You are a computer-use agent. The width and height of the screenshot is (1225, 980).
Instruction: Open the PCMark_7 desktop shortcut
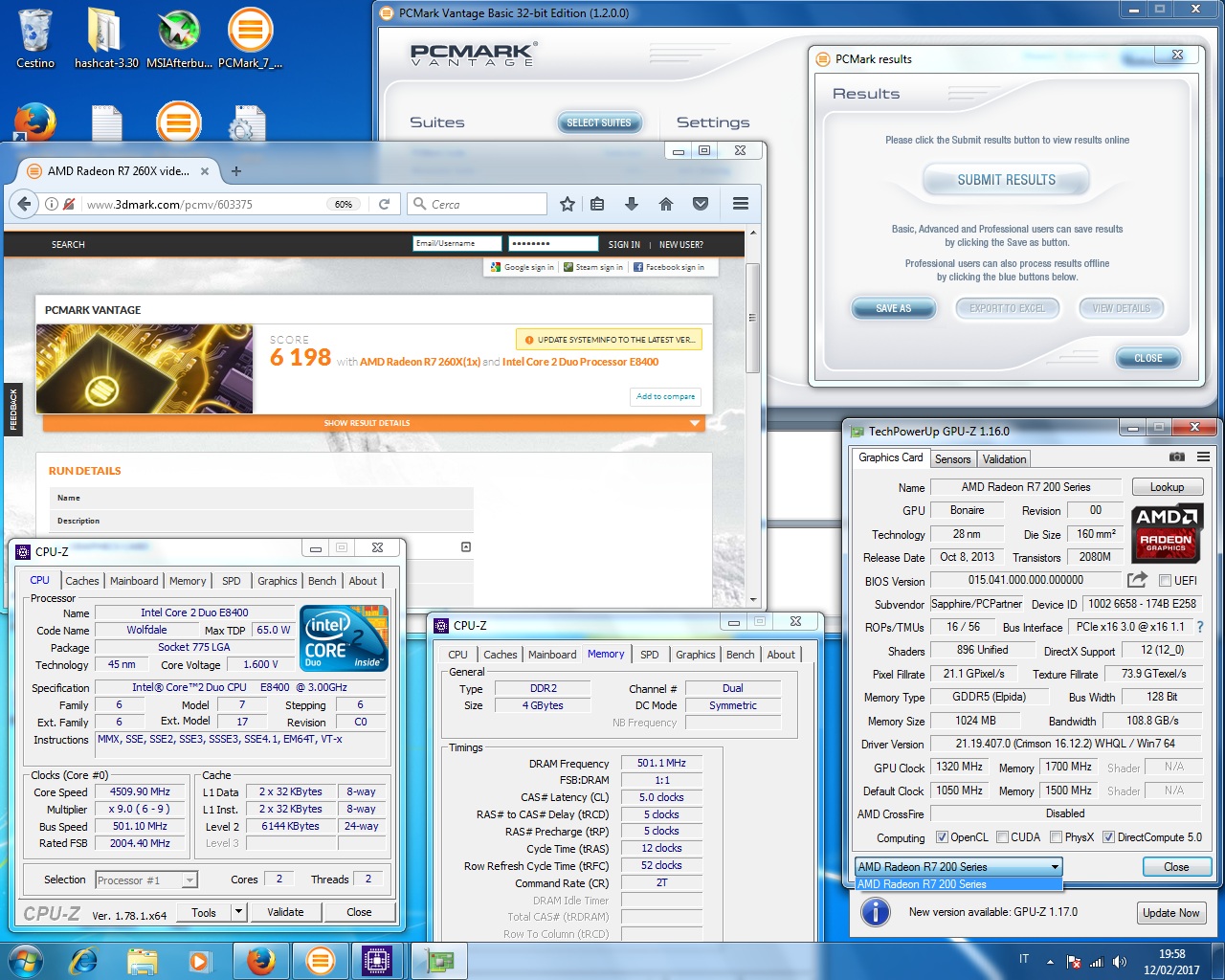pyautogui.click(x=250, y=38)
